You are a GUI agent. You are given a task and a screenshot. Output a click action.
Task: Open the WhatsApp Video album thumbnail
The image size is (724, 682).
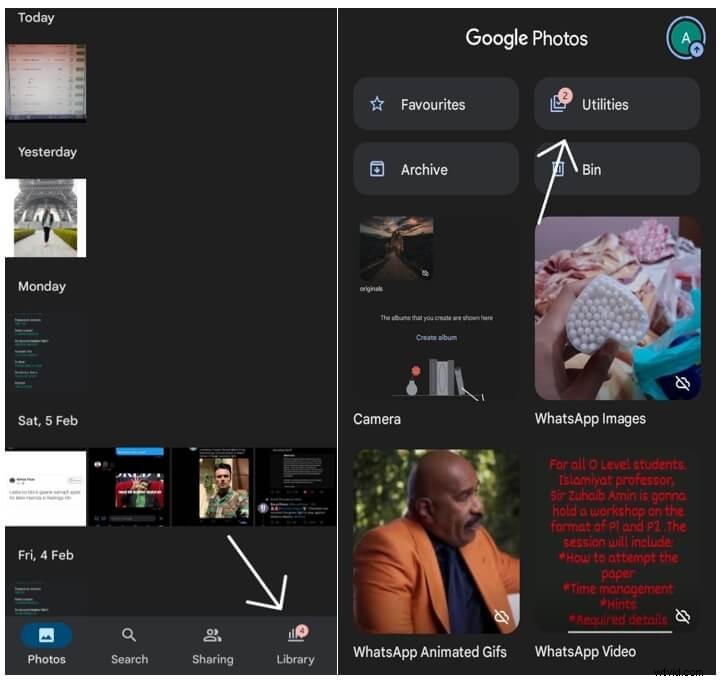click(617, 541)
